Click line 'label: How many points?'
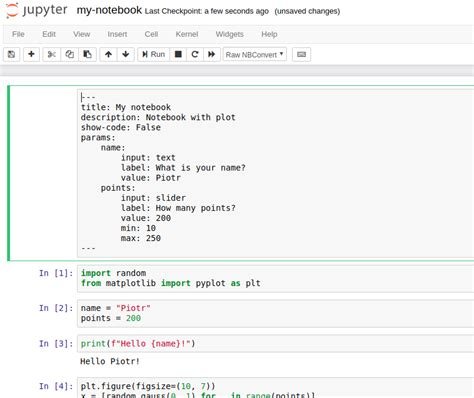Image resolution: width=474 pixels, height=398 pixels. click(x=178, y=208)
